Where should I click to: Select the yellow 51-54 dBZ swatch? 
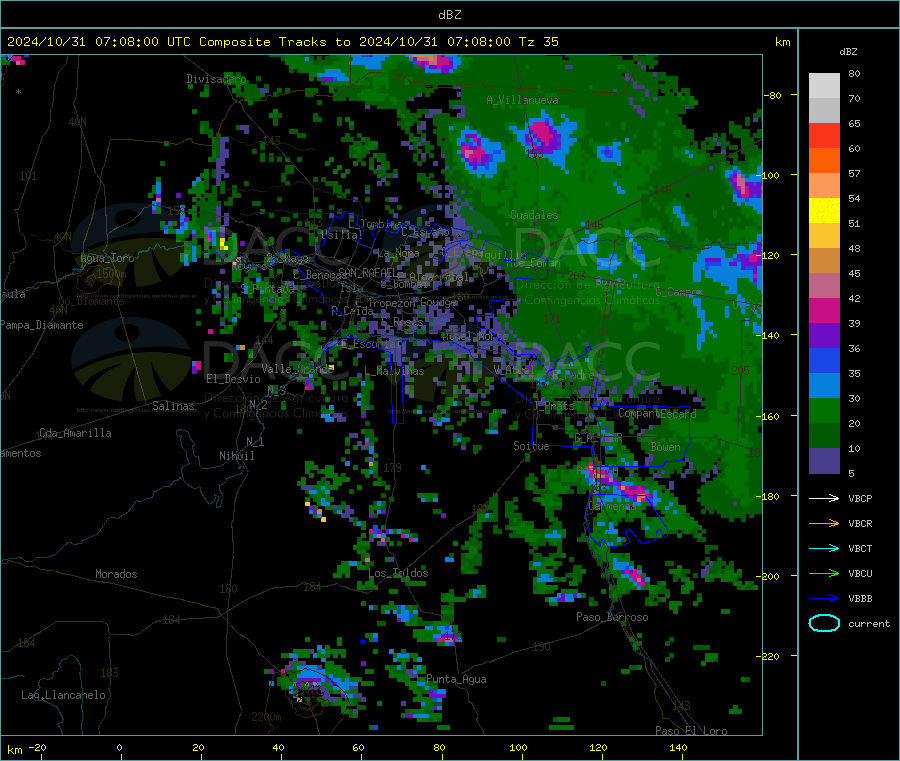coord(824,211)
